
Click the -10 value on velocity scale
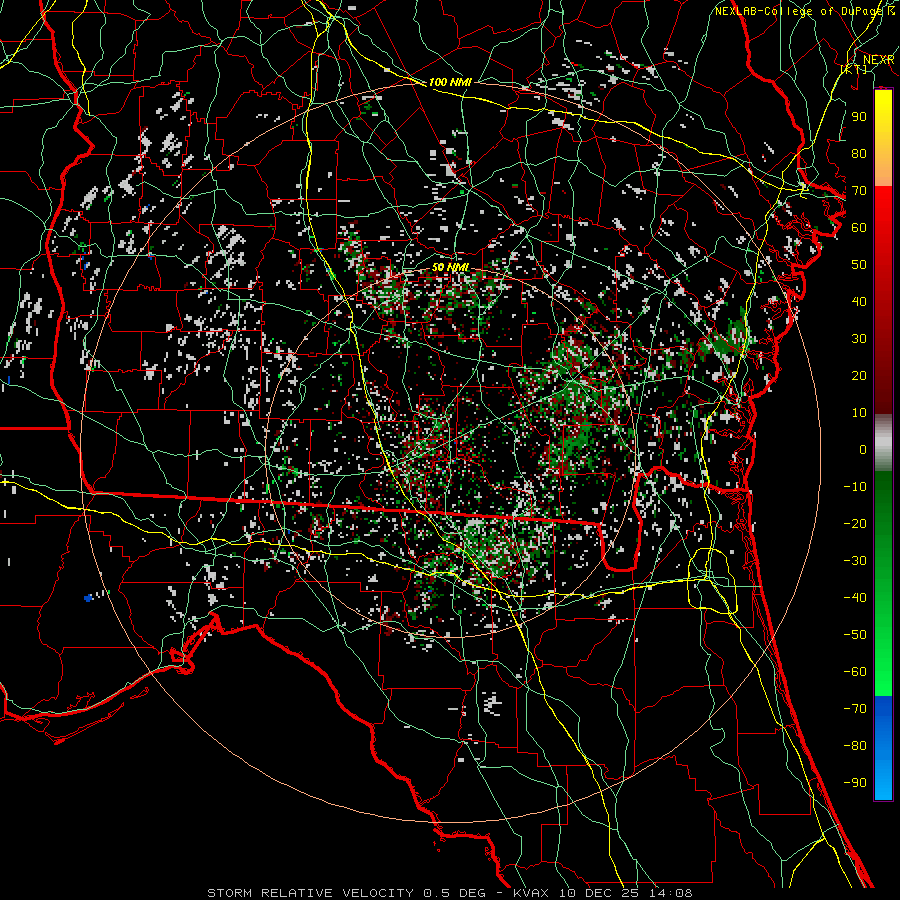tap(855, 487)
